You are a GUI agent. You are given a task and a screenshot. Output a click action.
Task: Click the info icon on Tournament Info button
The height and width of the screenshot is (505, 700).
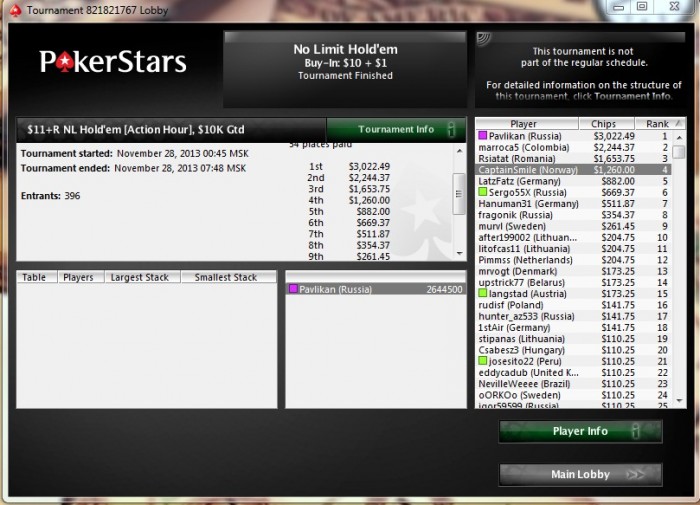coord(451,129)
